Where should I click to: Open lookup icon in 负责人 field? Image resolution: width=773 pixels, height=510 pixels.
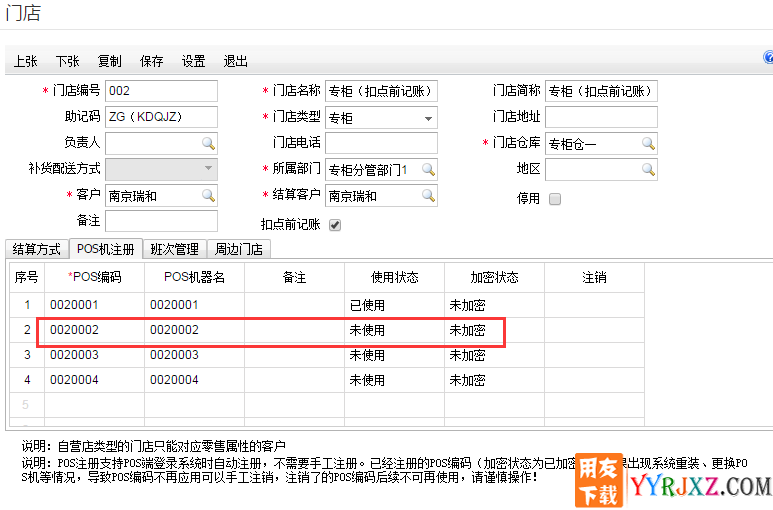point(209,143)
